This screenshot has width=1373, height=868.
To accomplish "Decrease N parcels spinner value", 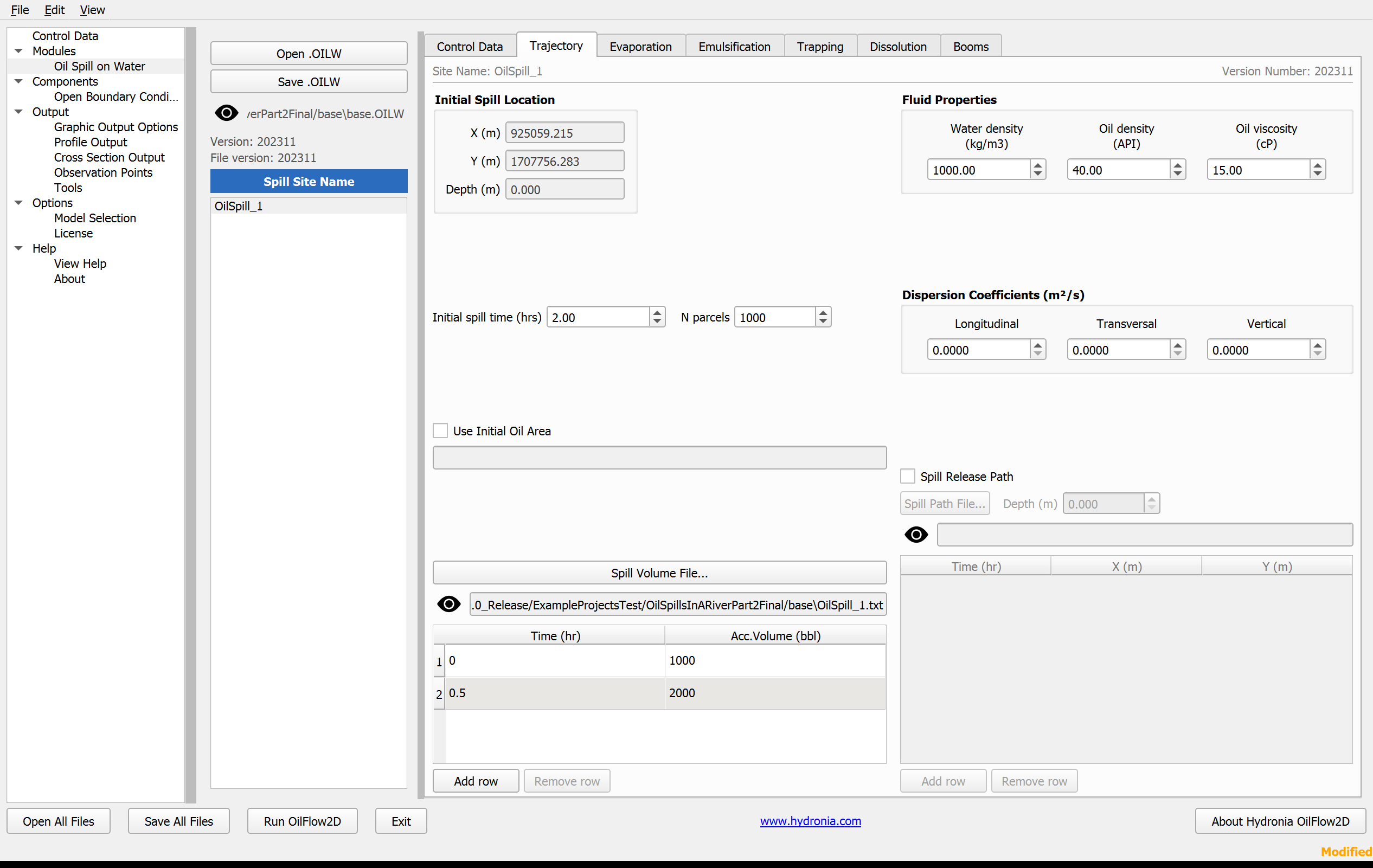I will point(823,322).
